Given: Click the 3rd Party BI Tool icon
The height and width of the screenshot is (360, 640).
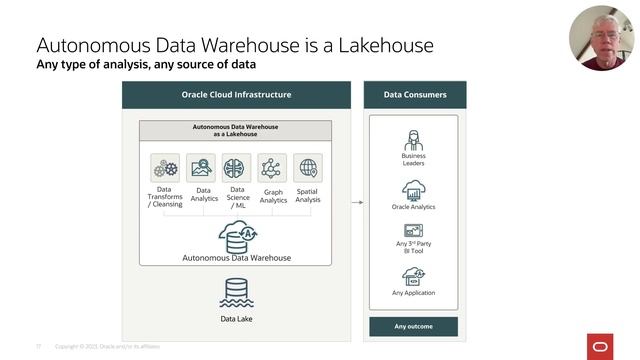Looking at the screenshot, I should pyautogui.click(x=413, y=231).
